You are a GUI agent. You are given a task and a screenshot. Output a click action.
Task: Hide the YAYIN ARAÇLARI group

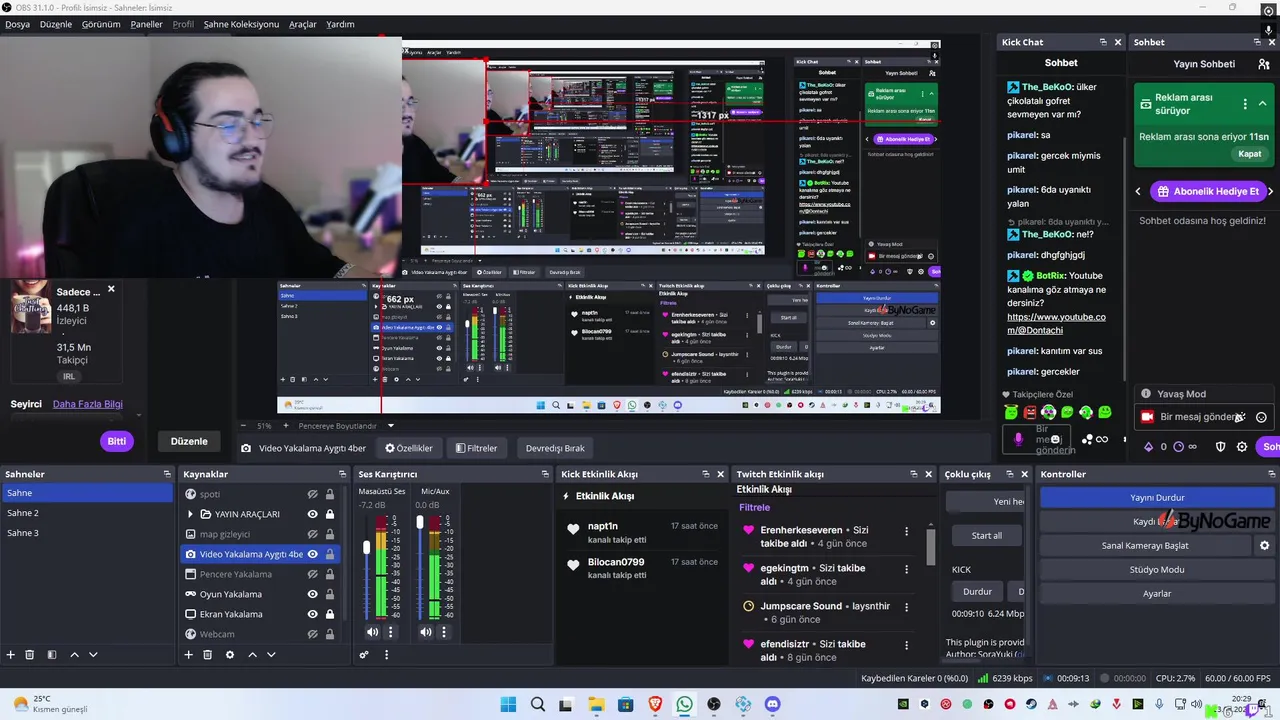pyautogui.click(x=313, y=514)
